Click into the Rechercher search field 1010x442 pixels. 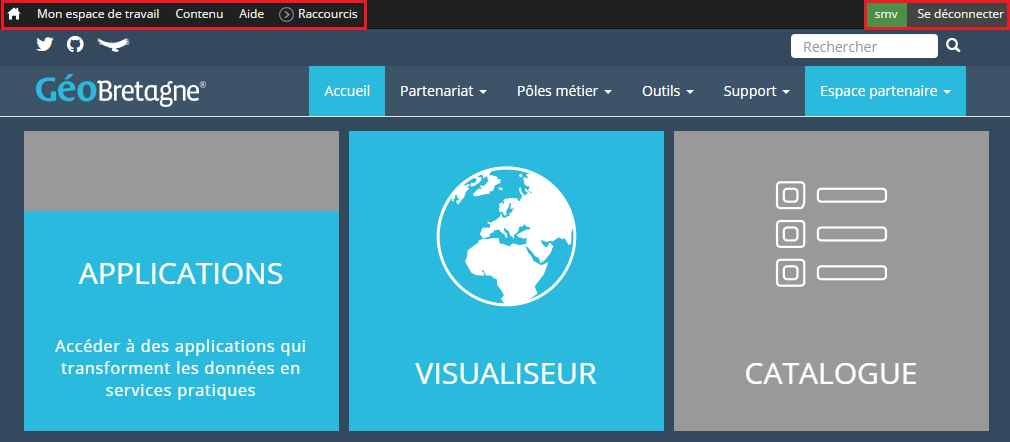pos(864,46)
